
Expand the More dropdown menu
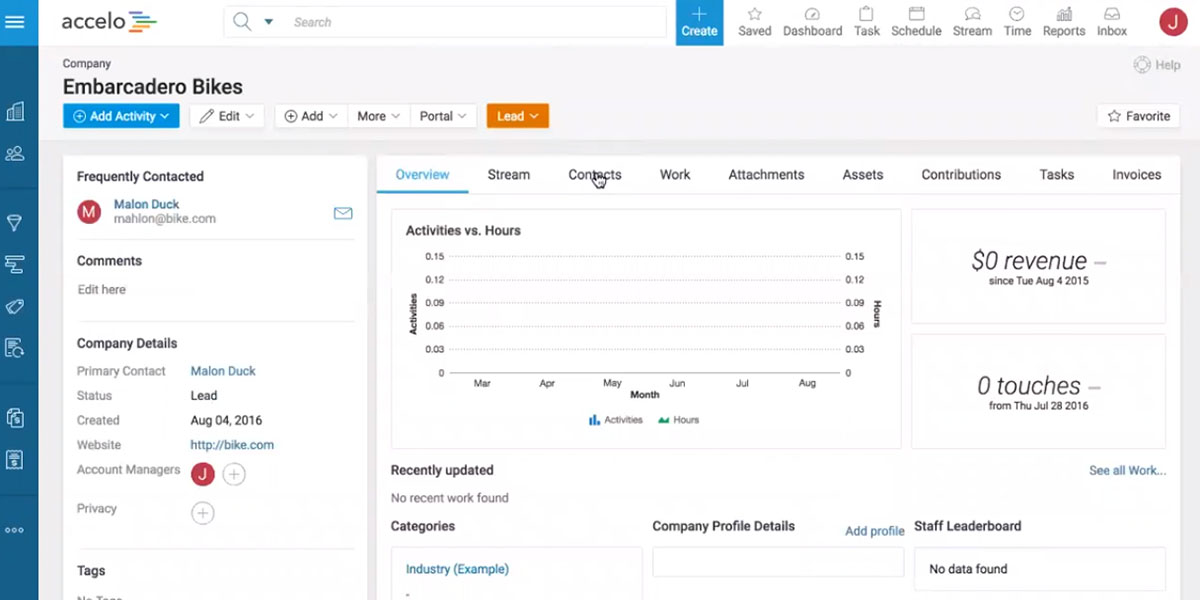(378, 116)
